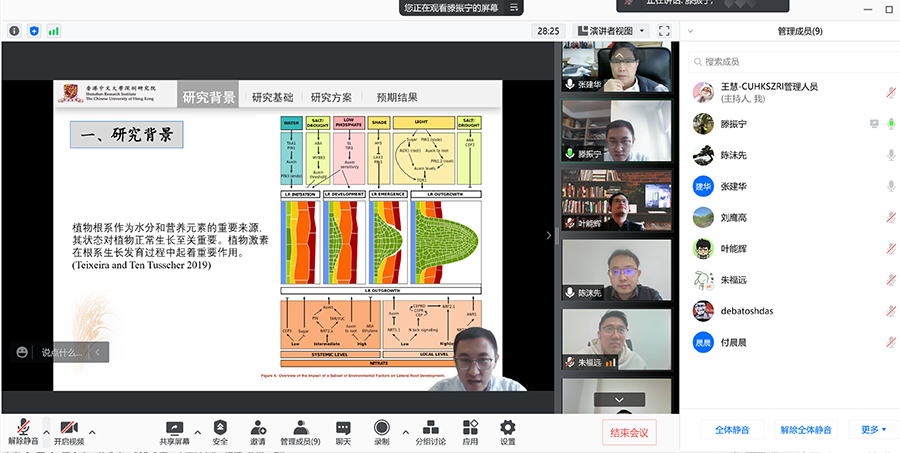Viewport: 900px width, 453px height.
Task: Toggle muted mic icon for 刘鹰高
Action: point(891,218)
